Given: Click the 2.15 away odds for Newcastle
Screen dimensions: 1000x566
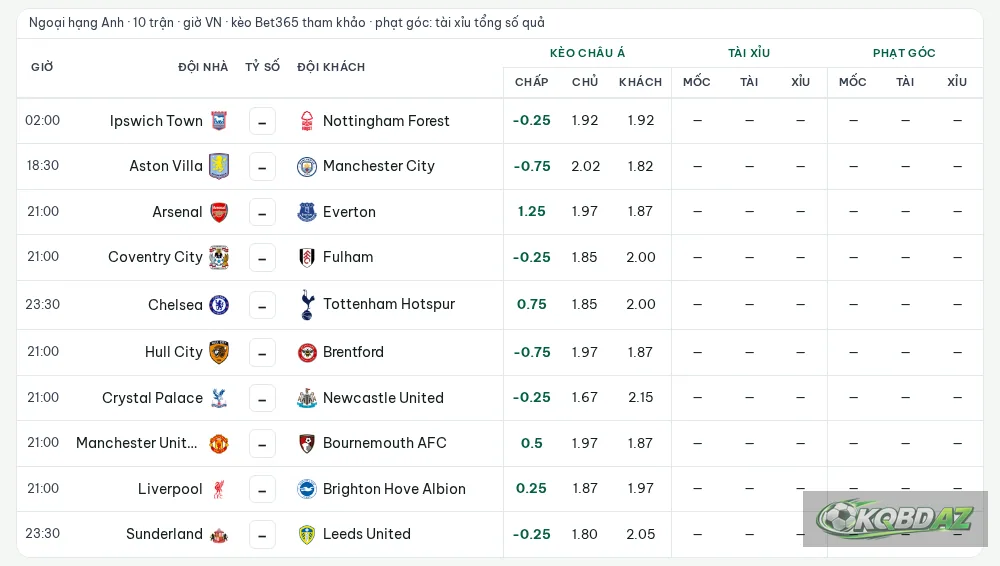Looking at the screenshot, I should click(640, 397).
